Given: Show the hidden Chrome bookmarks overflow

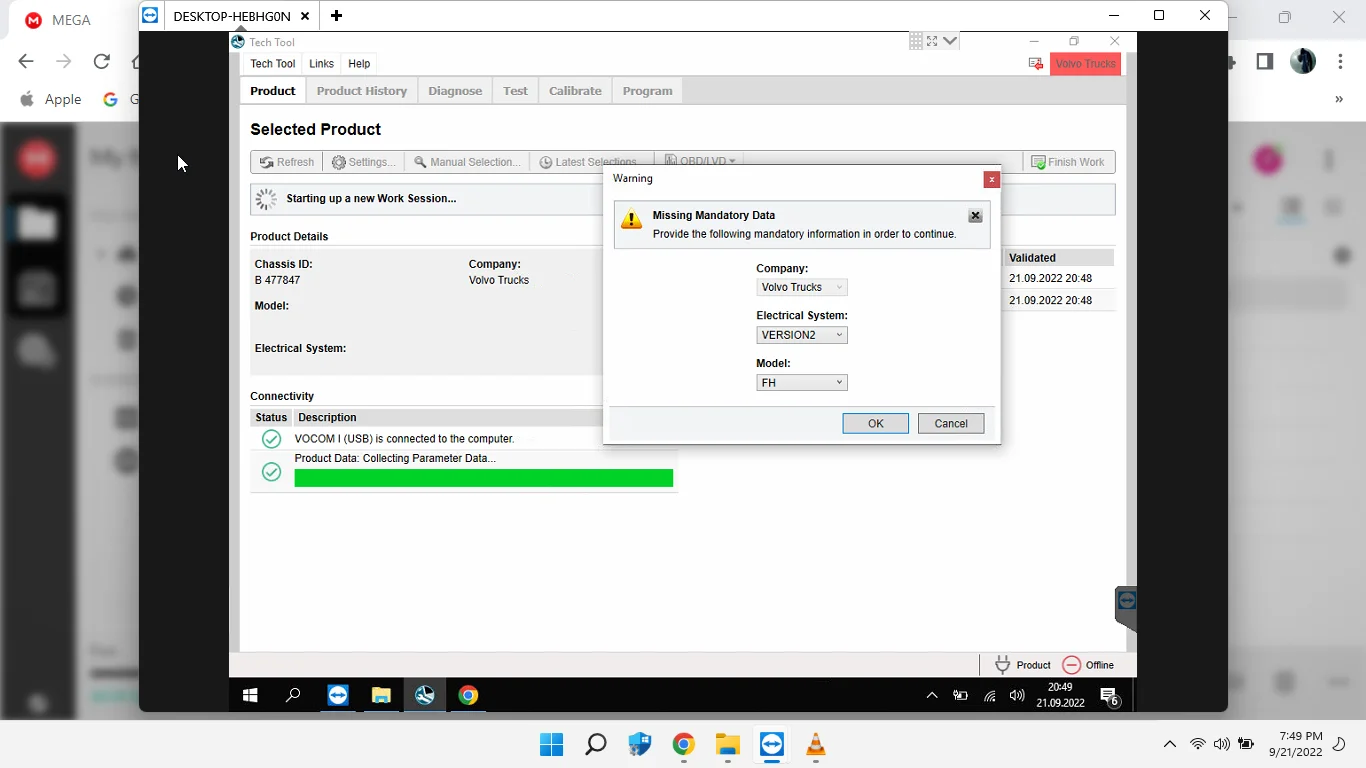Looking at the screenshot, I should pyautogui.click(x=1339, y=99).
